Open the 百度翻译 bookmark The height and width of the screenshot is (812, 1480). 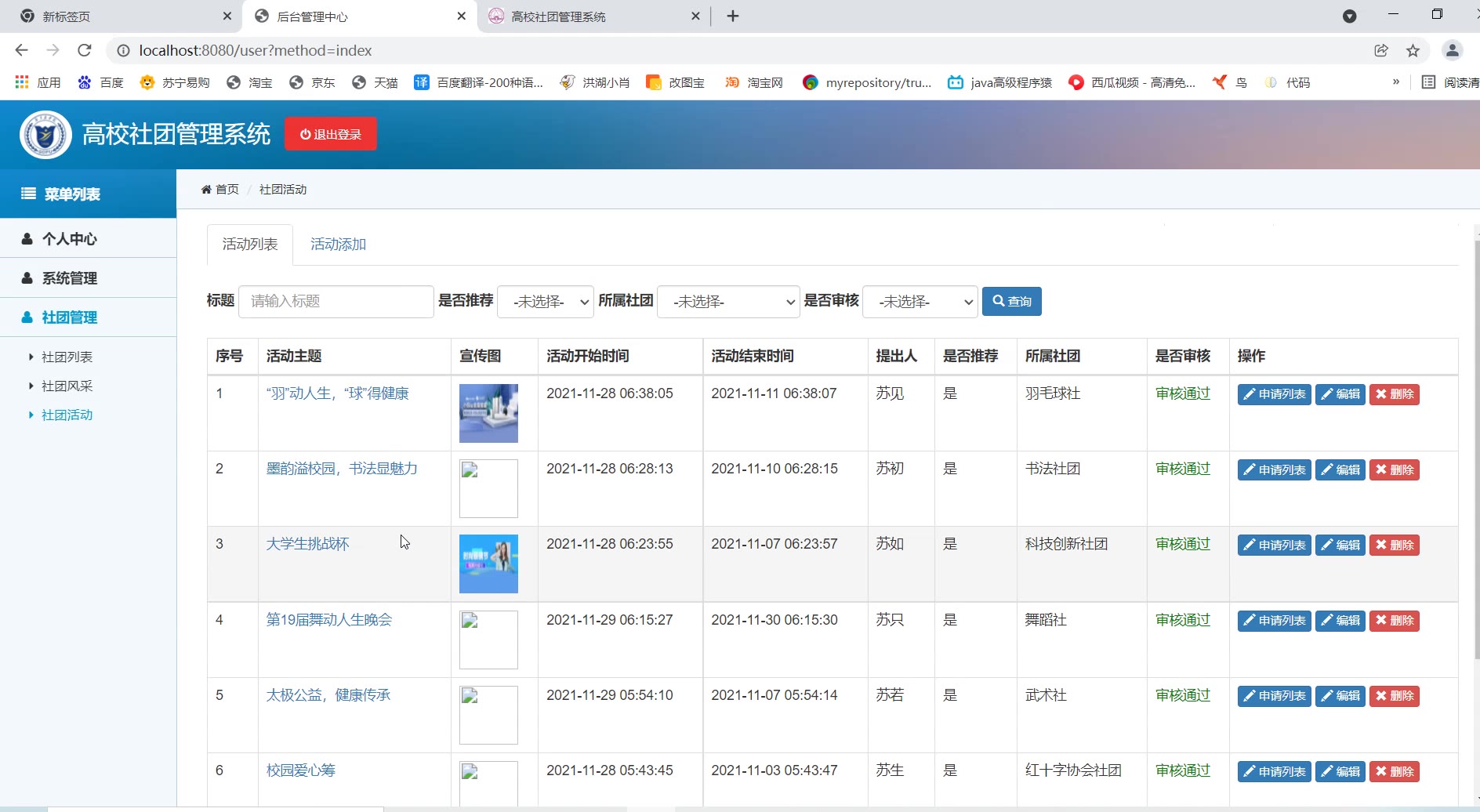pos(478,82)
